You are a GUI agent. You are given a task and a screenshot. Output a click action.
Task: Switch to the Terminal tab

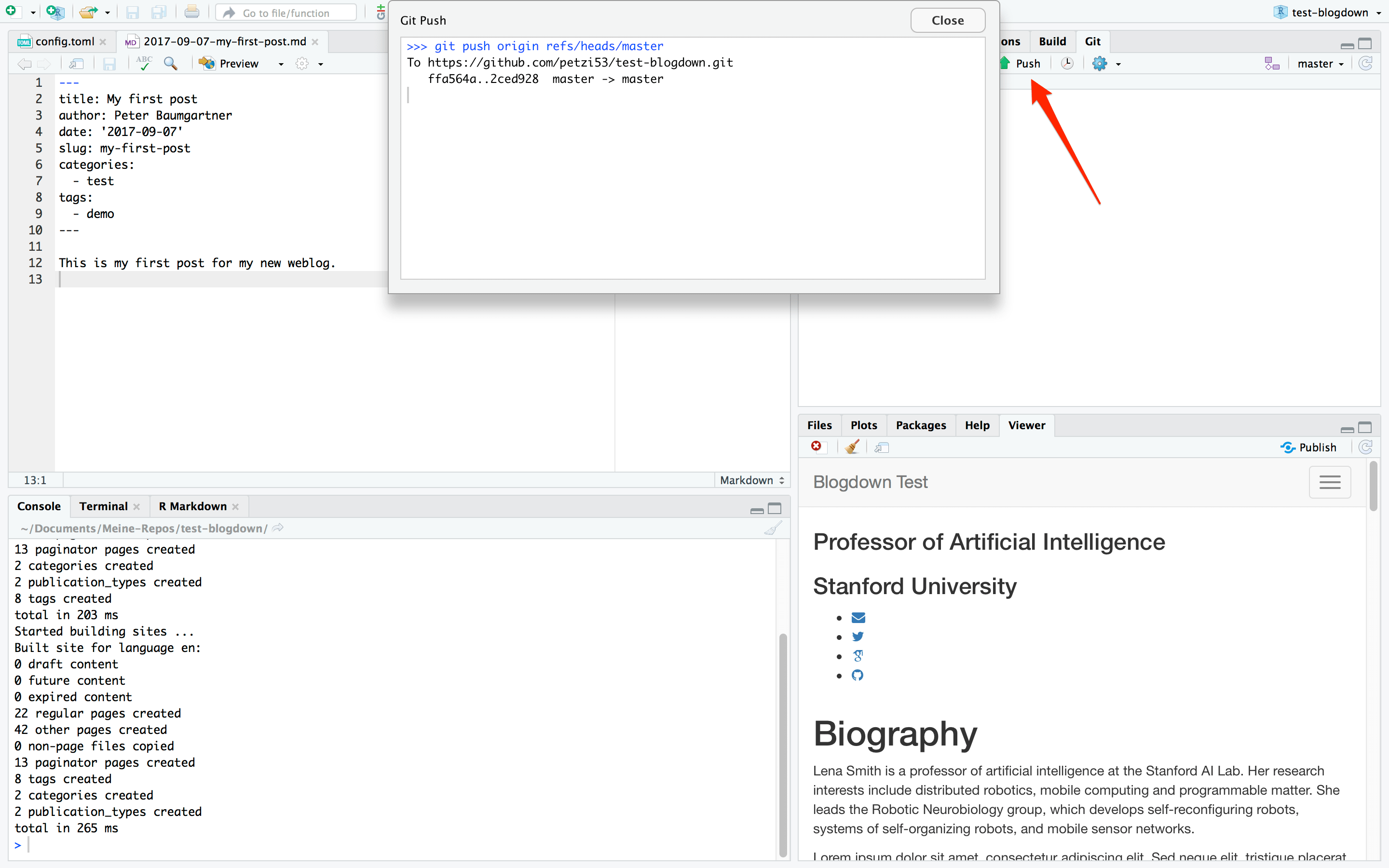click(x=103, y=506)
